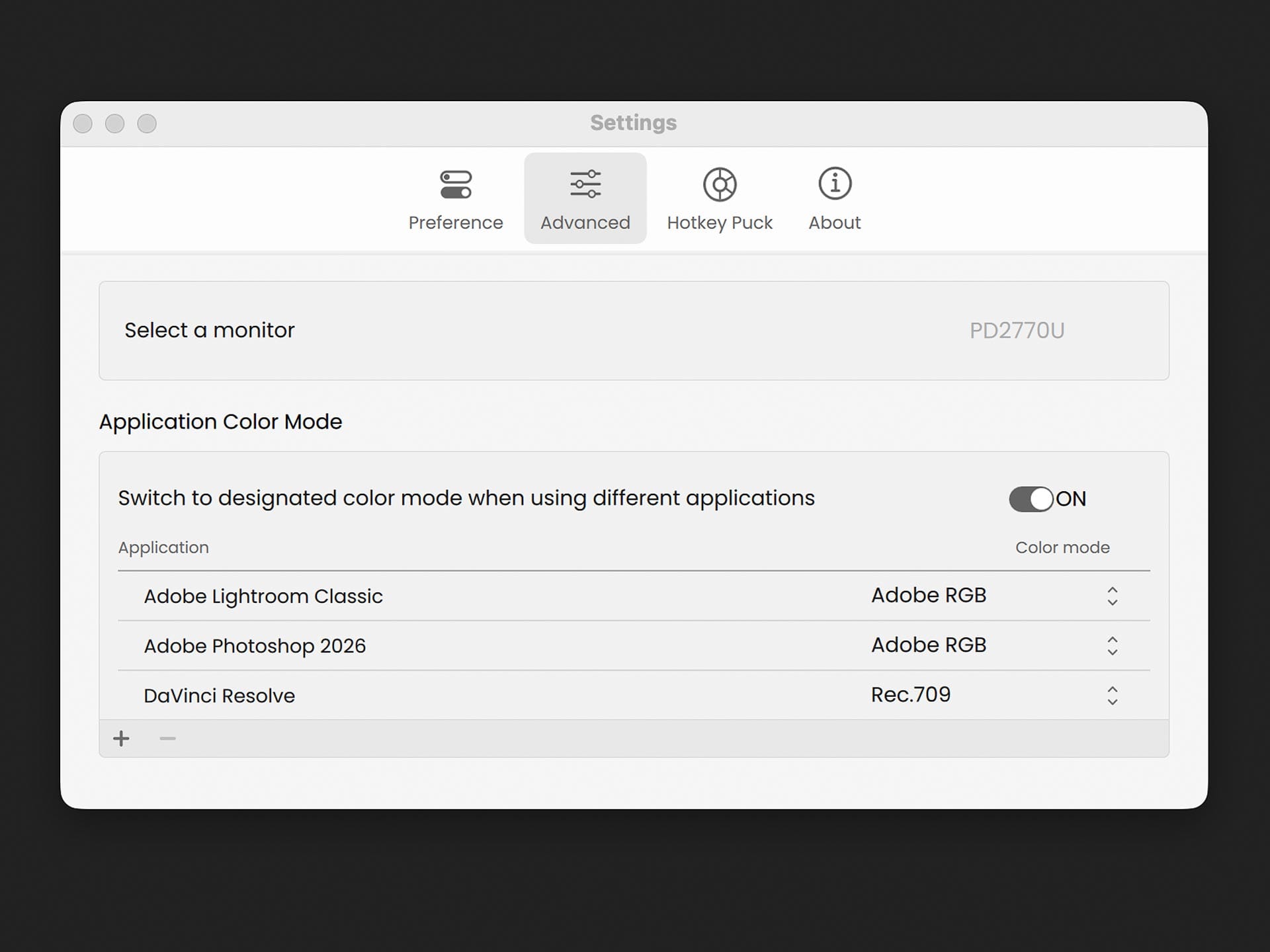Screen dimensions: 1270x952
Task: Select the DaVinci Resolve row
Action: (219, 695)
